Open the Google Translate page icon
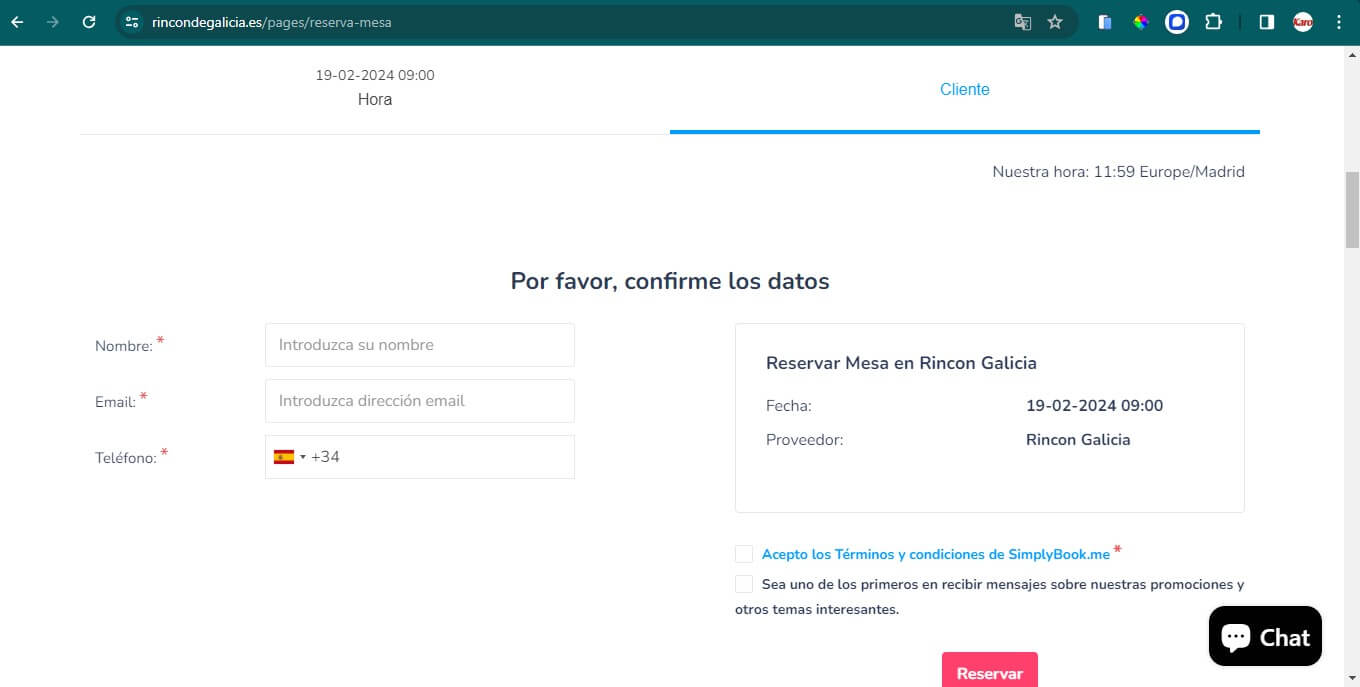The height and width of the screenshot is (687, 1360). click(1022, 22)
